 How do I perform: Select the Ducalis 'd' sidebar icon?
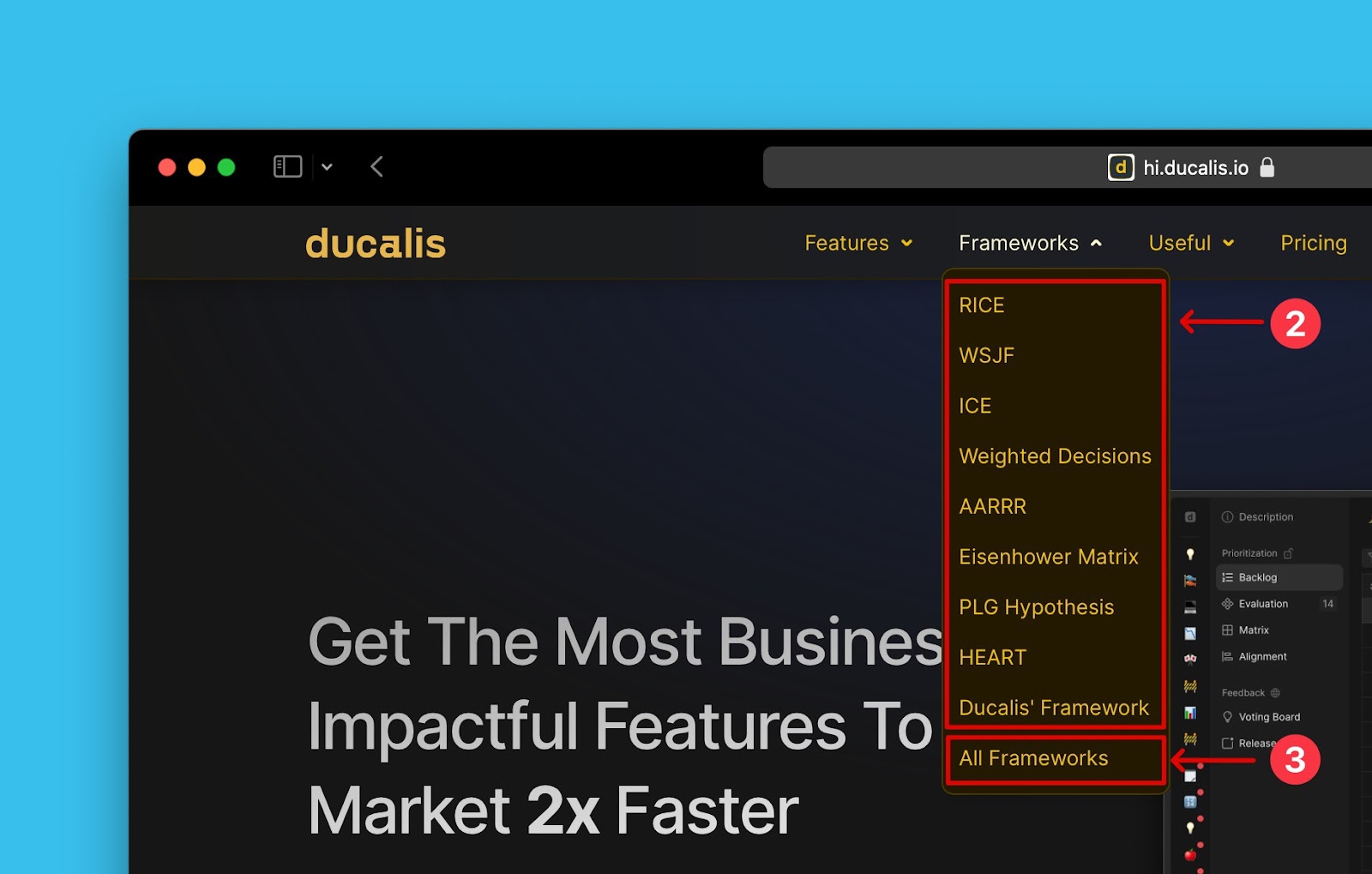(1189, 516)
